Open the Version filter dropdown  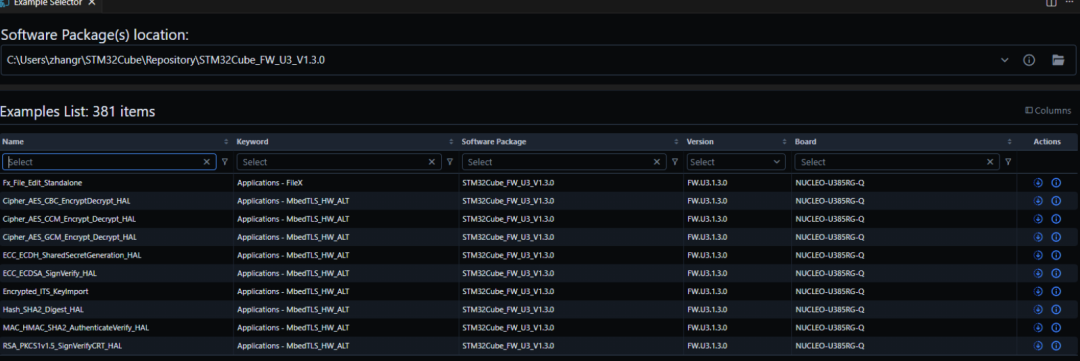(x=776, y=162)
